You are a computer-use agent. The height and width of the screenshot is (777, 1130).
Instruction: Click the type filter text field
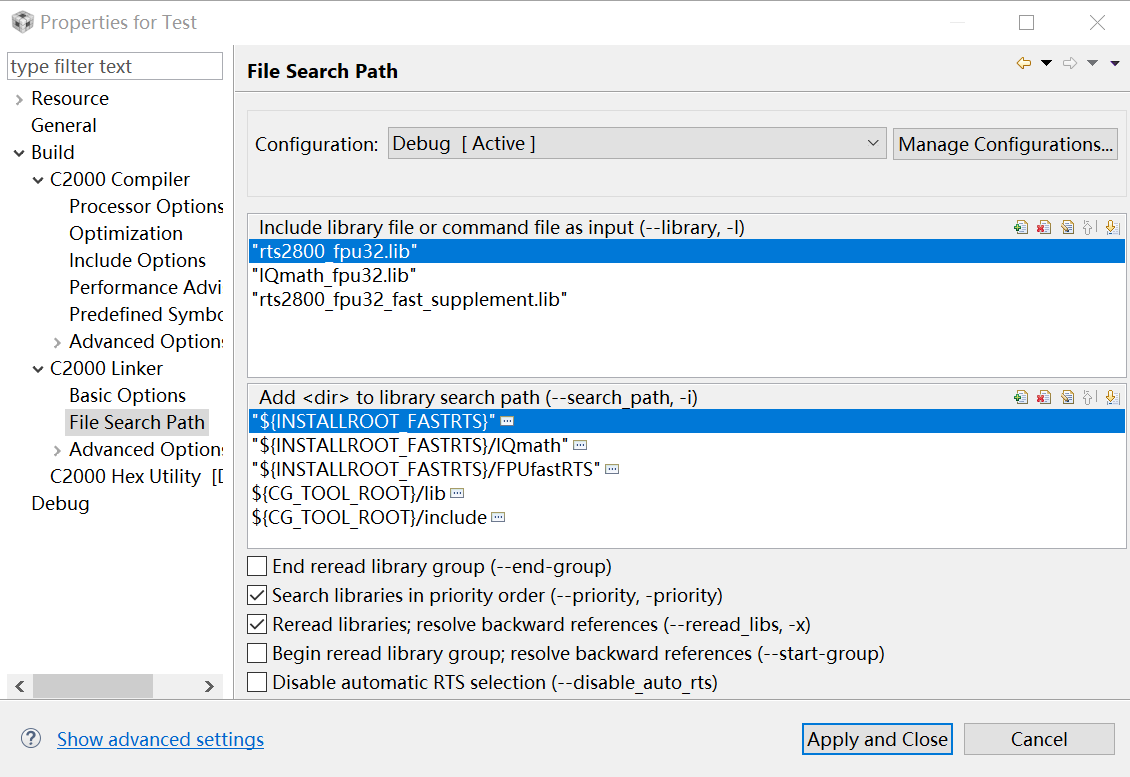pyautogui.click(x=114, y=67)
